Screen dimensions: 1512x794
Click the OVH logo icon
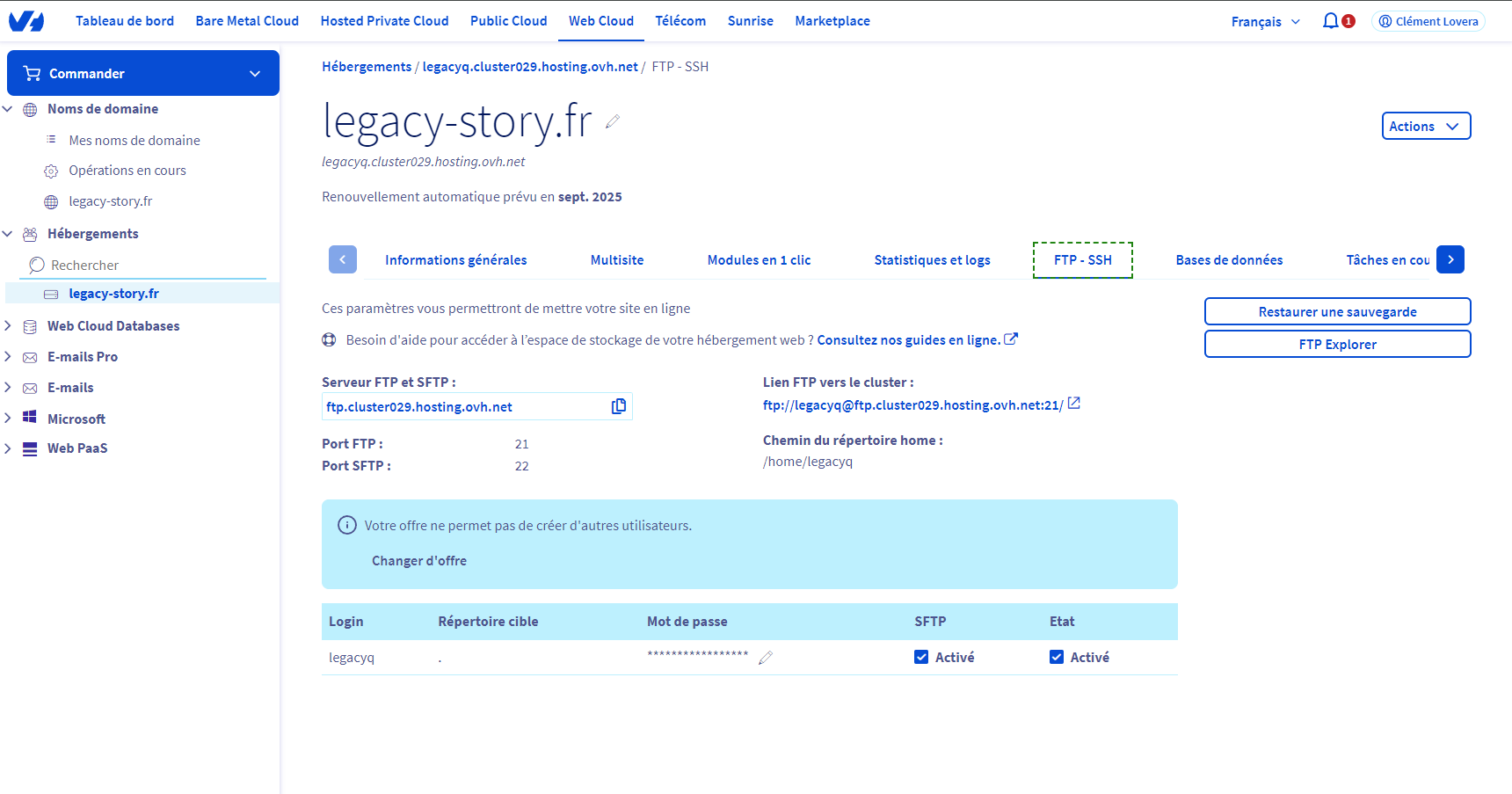[x=26, y=21]
